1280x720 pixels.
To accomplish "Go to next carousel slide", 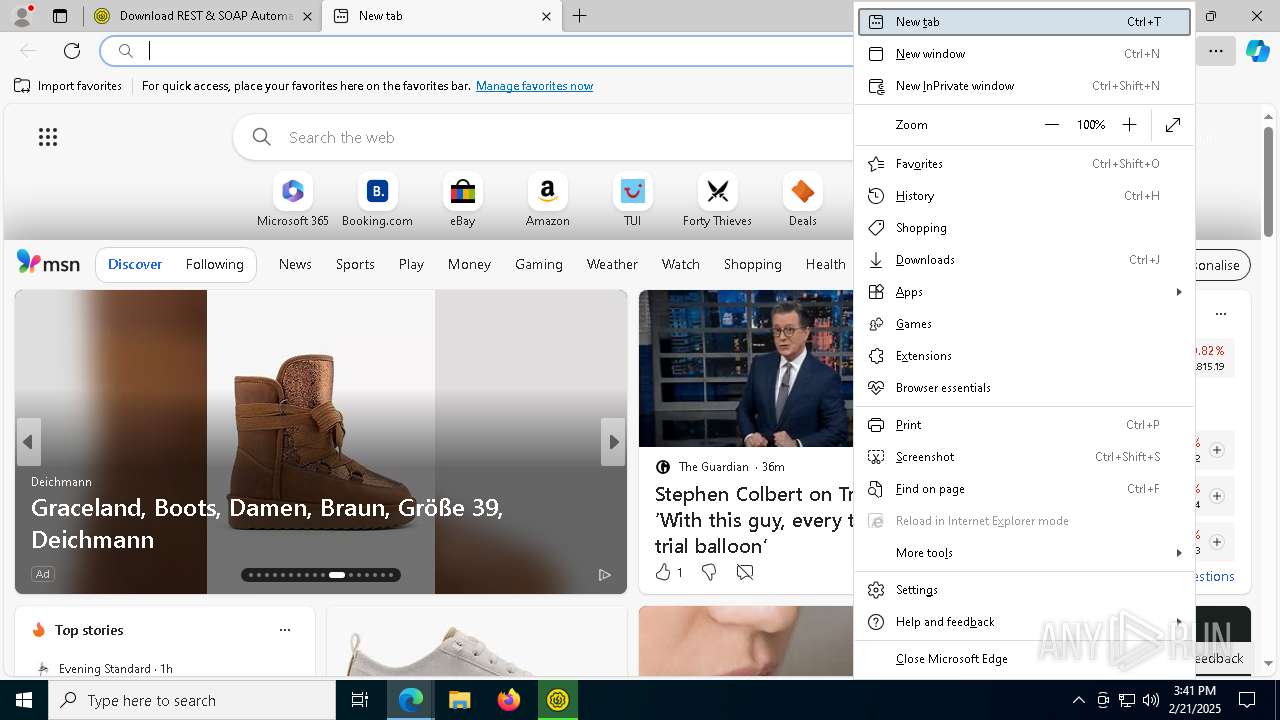I will point(613,442).
